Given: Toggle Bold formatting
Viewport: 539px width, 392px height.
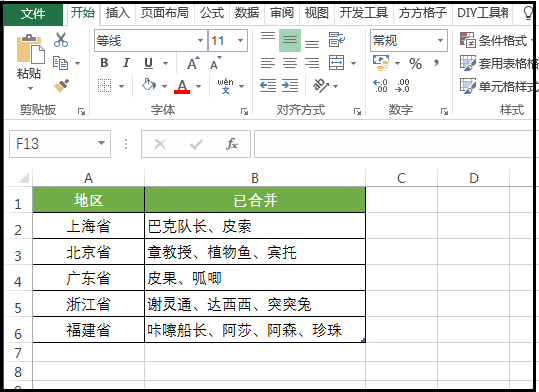Looking at the screenshot, I should tap(104, 63).
